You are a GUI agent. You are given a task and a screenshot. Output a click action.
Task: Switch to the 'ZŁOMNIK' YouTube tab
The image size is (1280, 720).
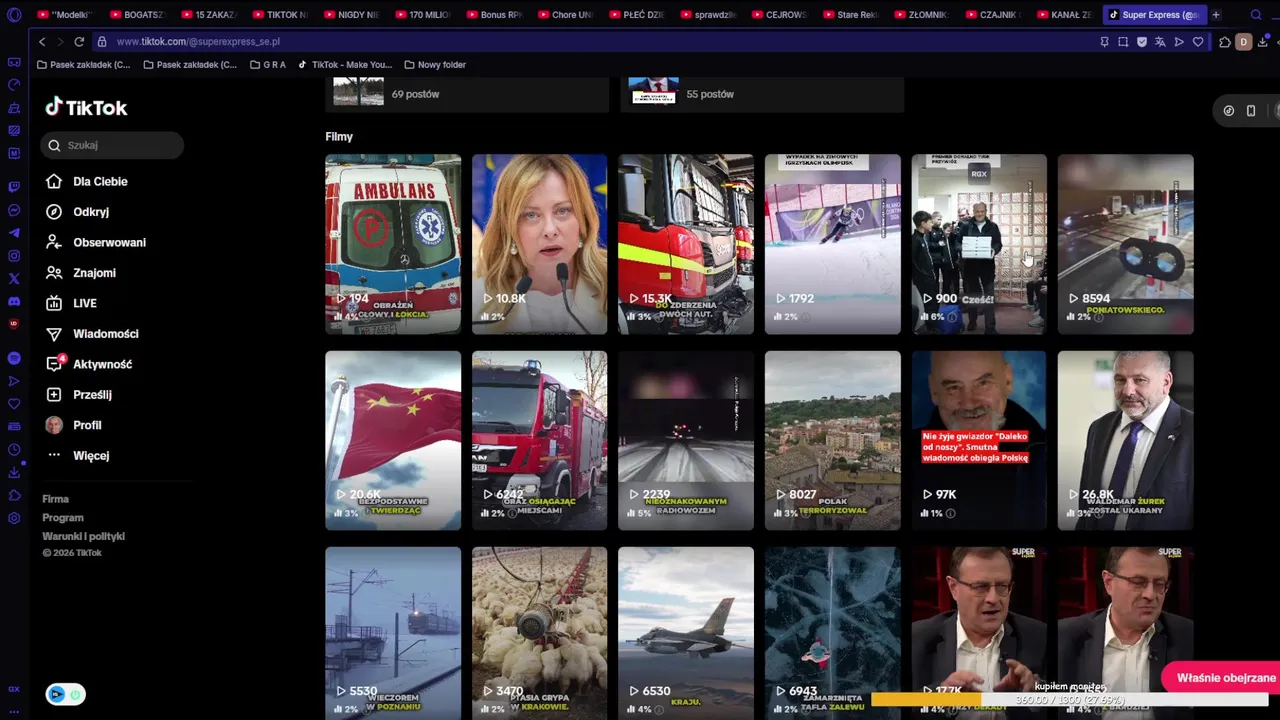921,15
